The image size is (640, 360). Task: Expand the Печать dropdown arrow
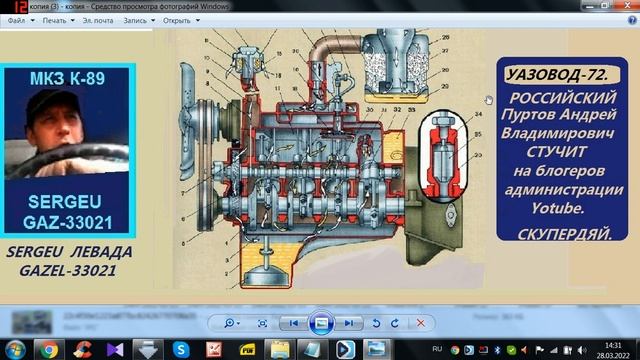73,20
